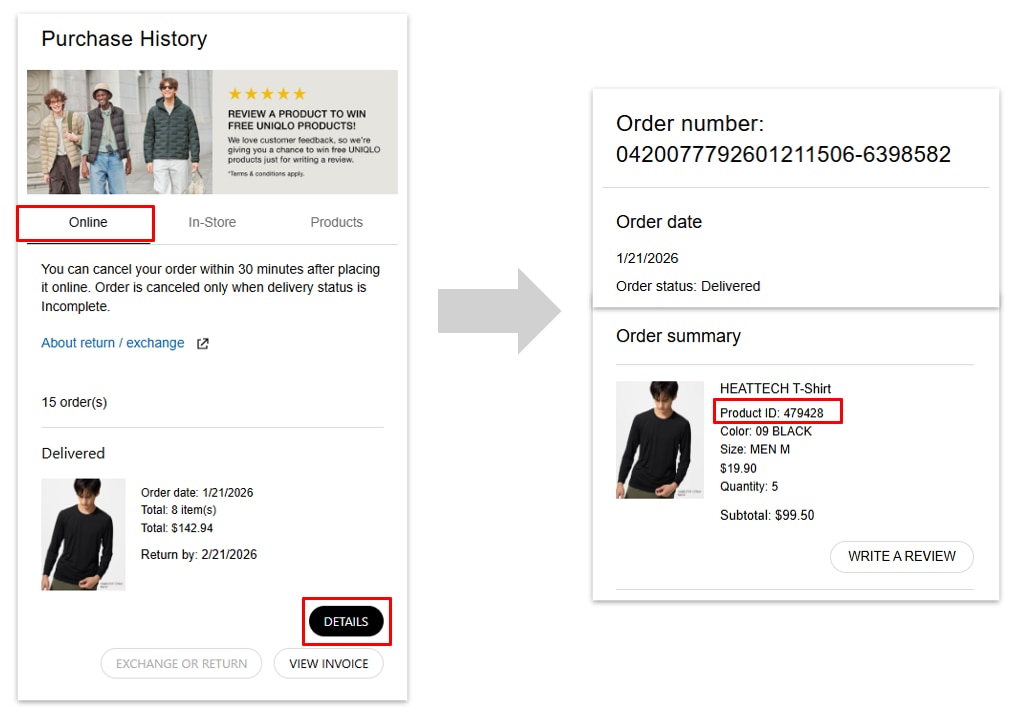Click the fourth star rating icon
1022x717 pixels.
pyautogui.click(x=282, y=93)
